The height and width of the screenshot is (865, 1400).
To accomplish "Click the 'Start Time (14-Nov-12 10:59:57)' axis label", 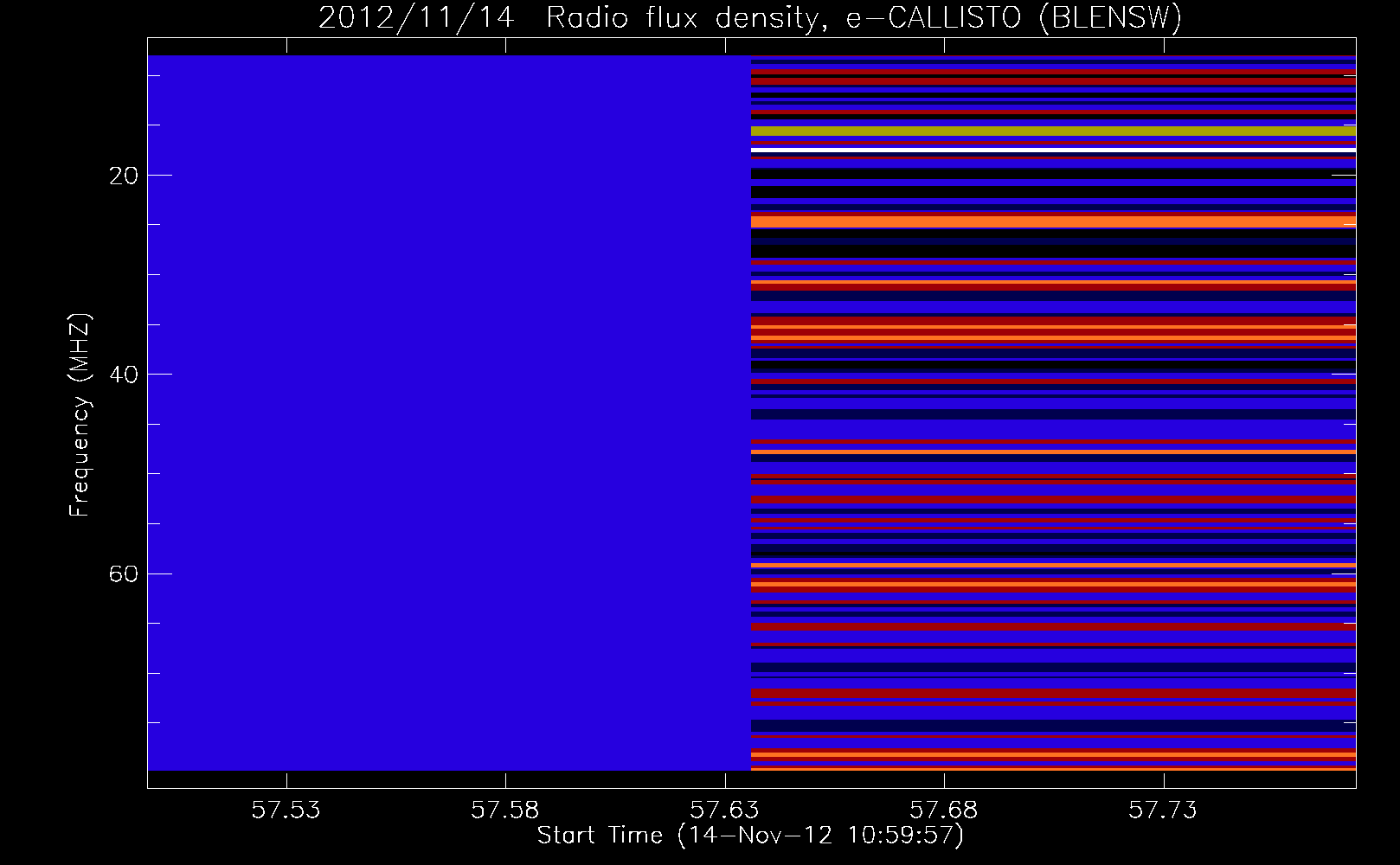I will coord(750,836).
